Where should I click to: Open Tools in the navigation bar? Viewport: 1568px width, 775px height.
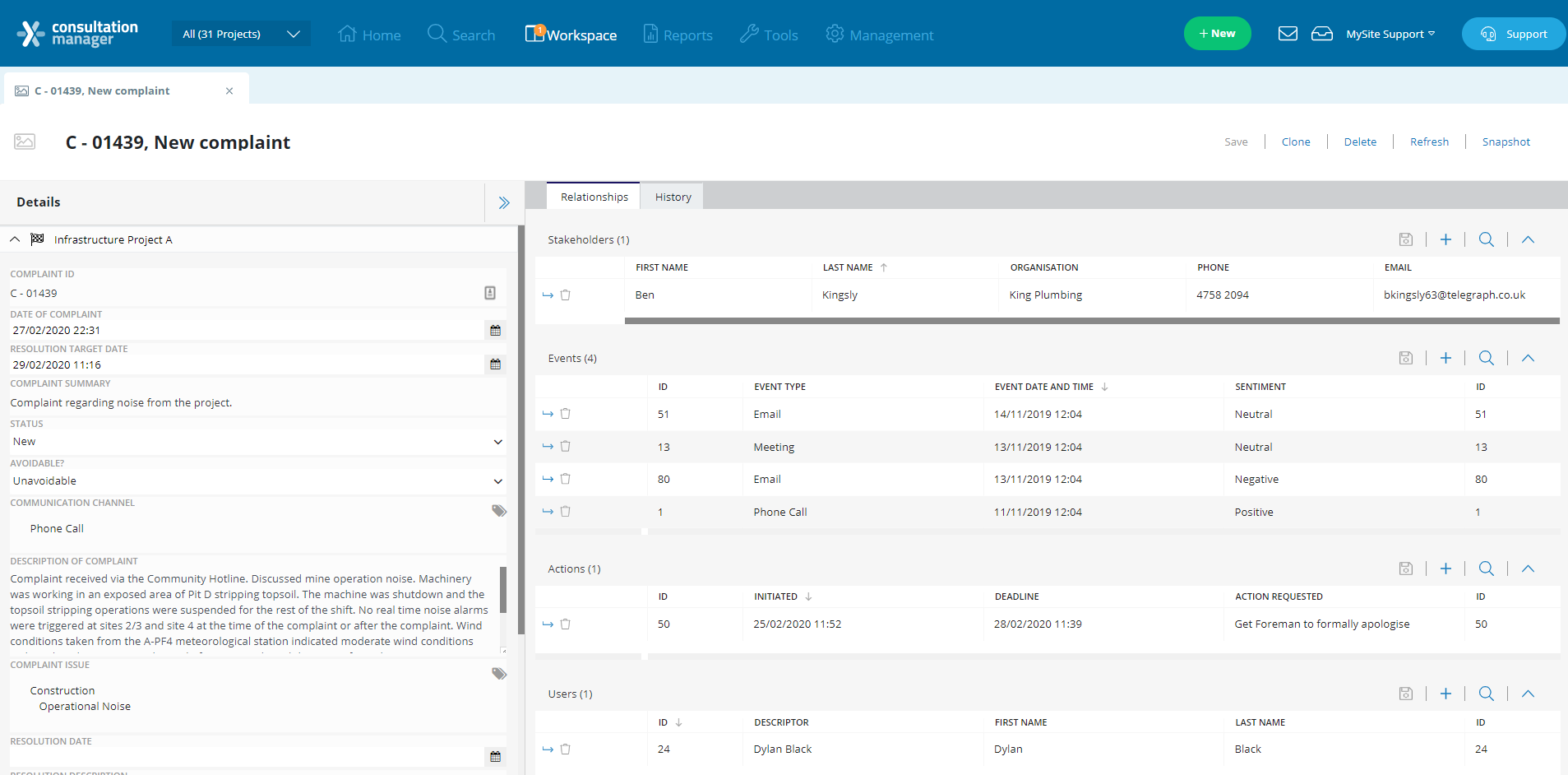[769, 35]
